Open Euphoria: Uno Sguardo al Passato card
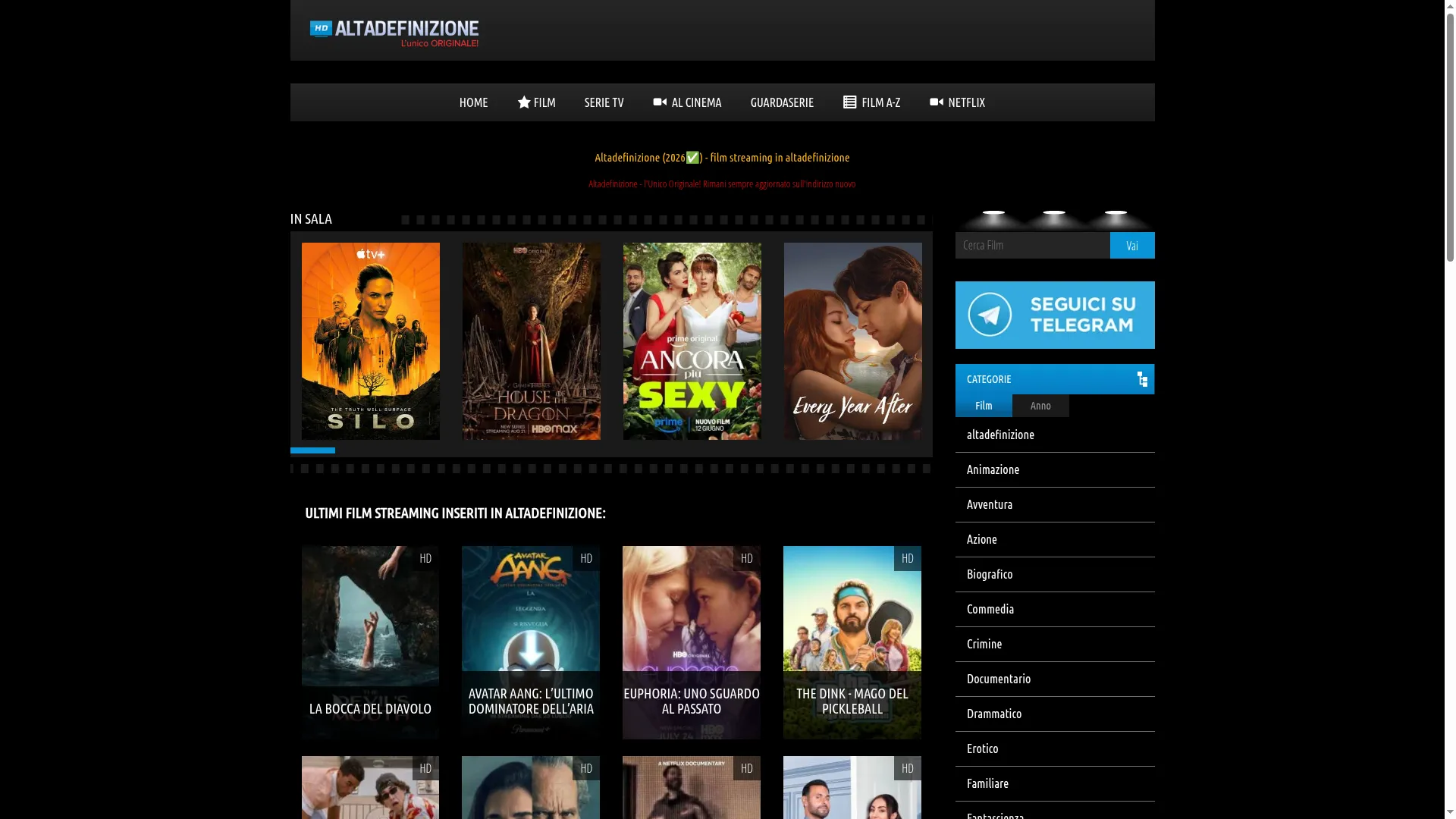The width and height of the screenshot is (1456, 819). pyautogui.click(x=692, y=642)
